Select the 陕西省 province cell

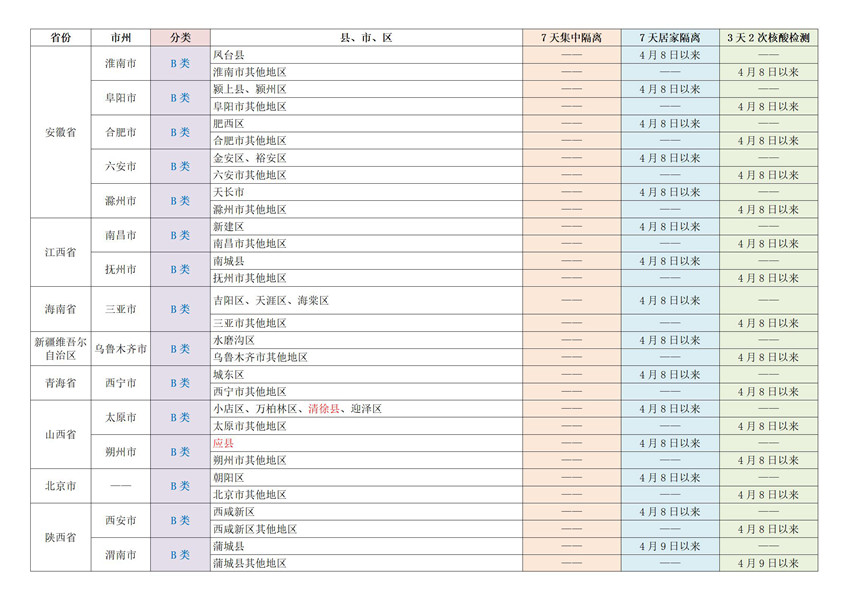tap(60, 537)
